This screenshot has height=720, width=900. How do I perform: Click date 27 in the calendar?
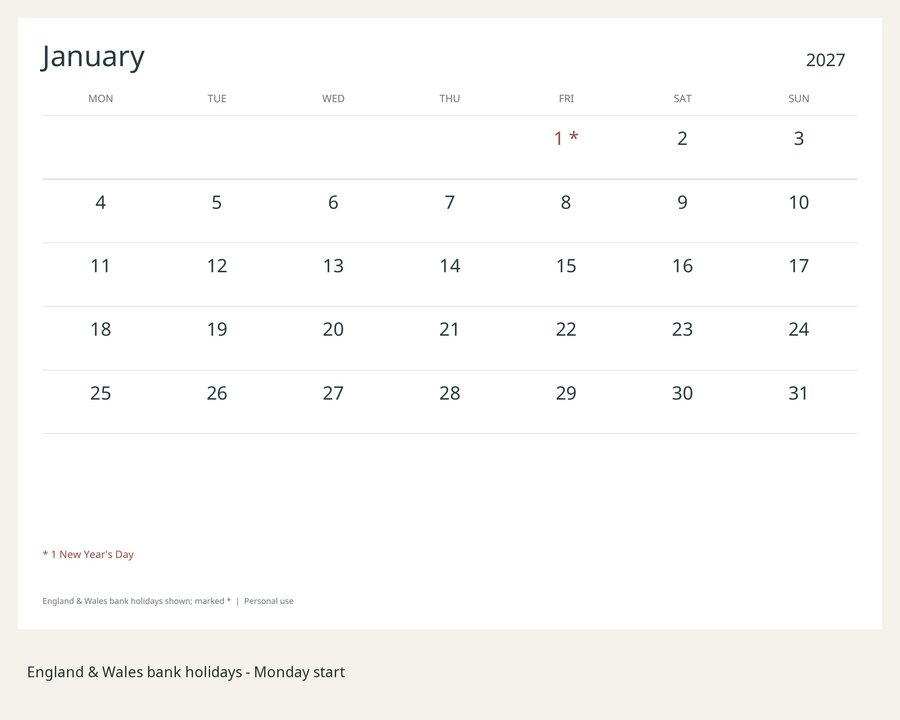[x=333, y=393]
